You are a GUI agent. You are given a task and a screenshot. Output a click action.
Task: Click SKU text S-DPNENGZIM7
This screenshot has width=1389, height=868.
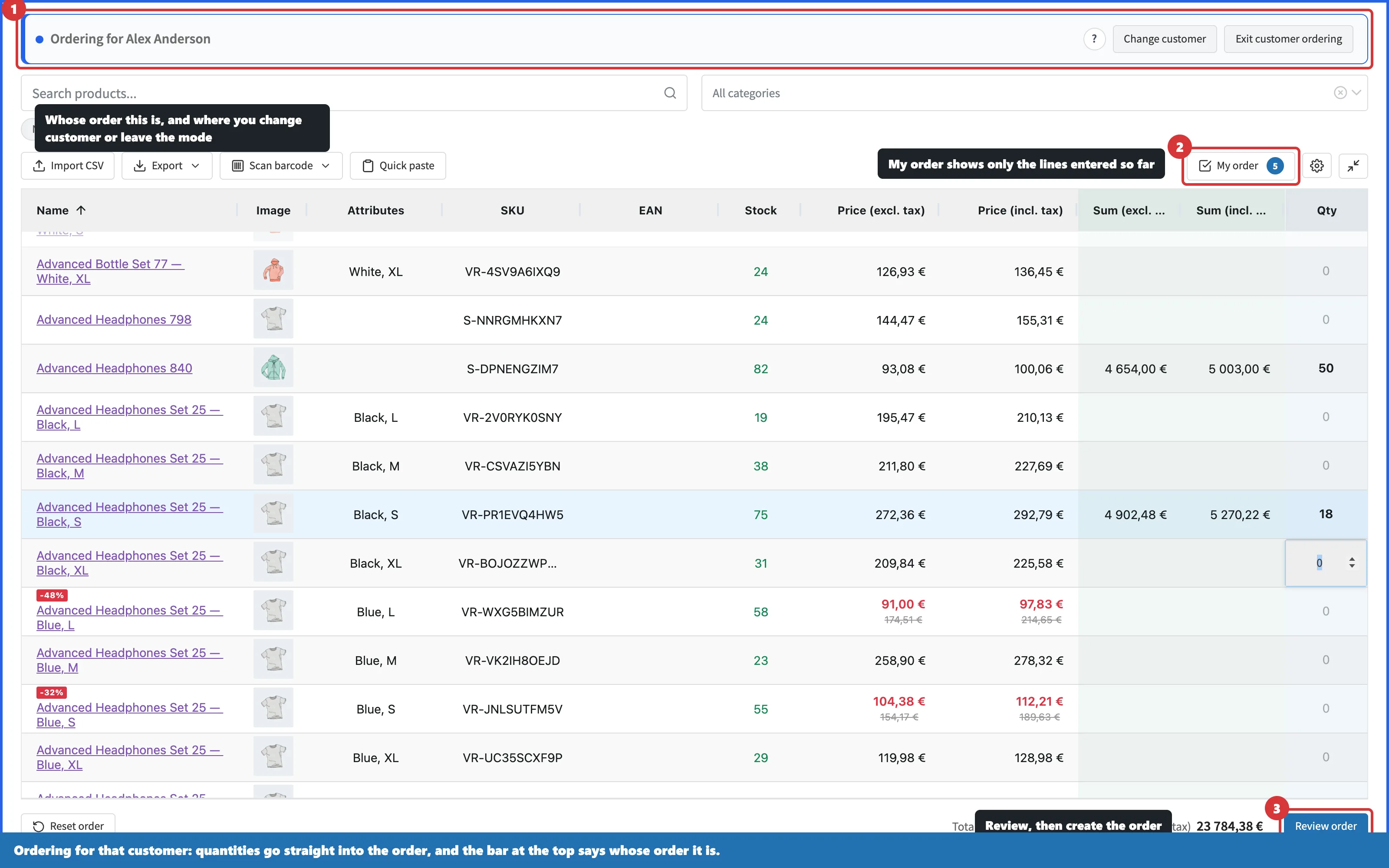(512, 368)
